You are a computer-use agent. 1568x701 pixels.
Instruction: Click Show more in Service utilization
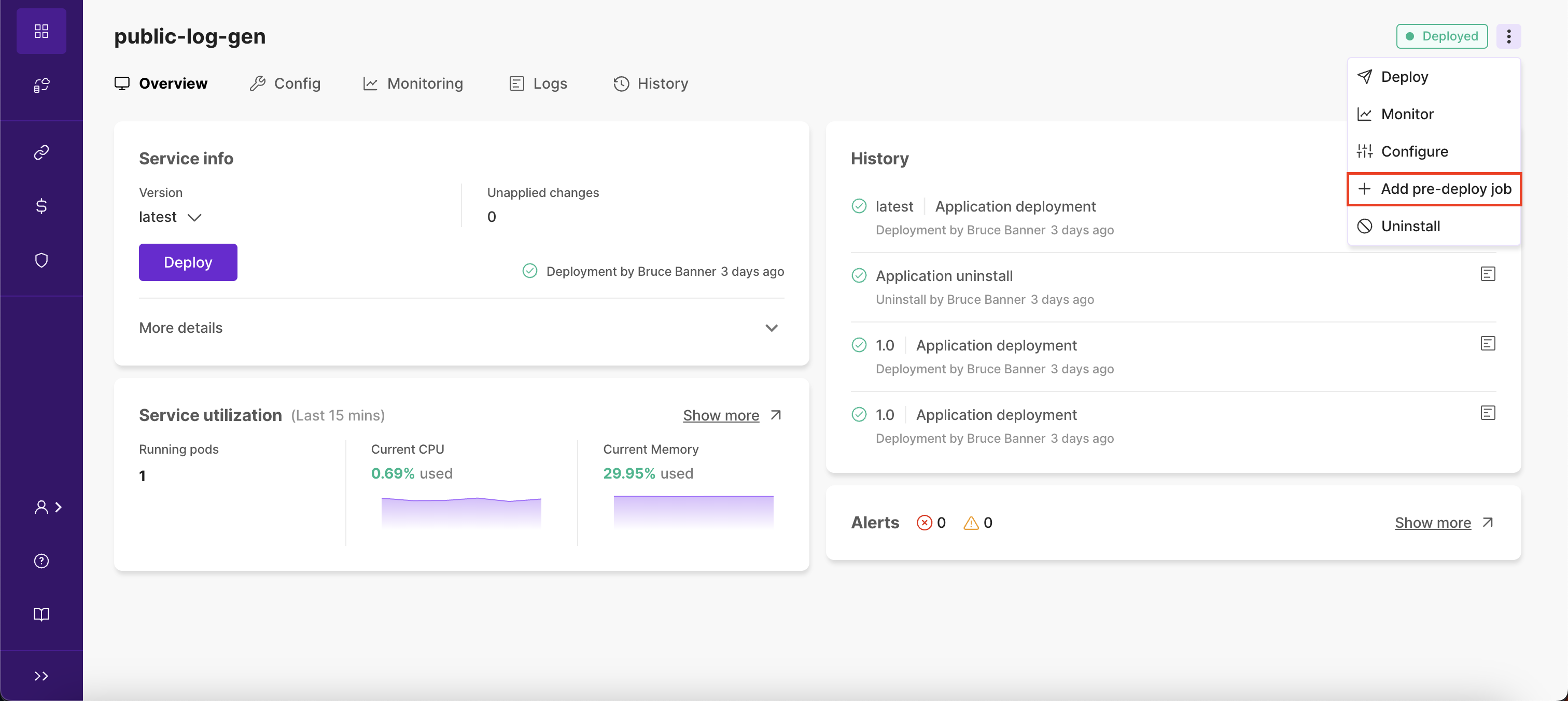[x=721, y=416]
